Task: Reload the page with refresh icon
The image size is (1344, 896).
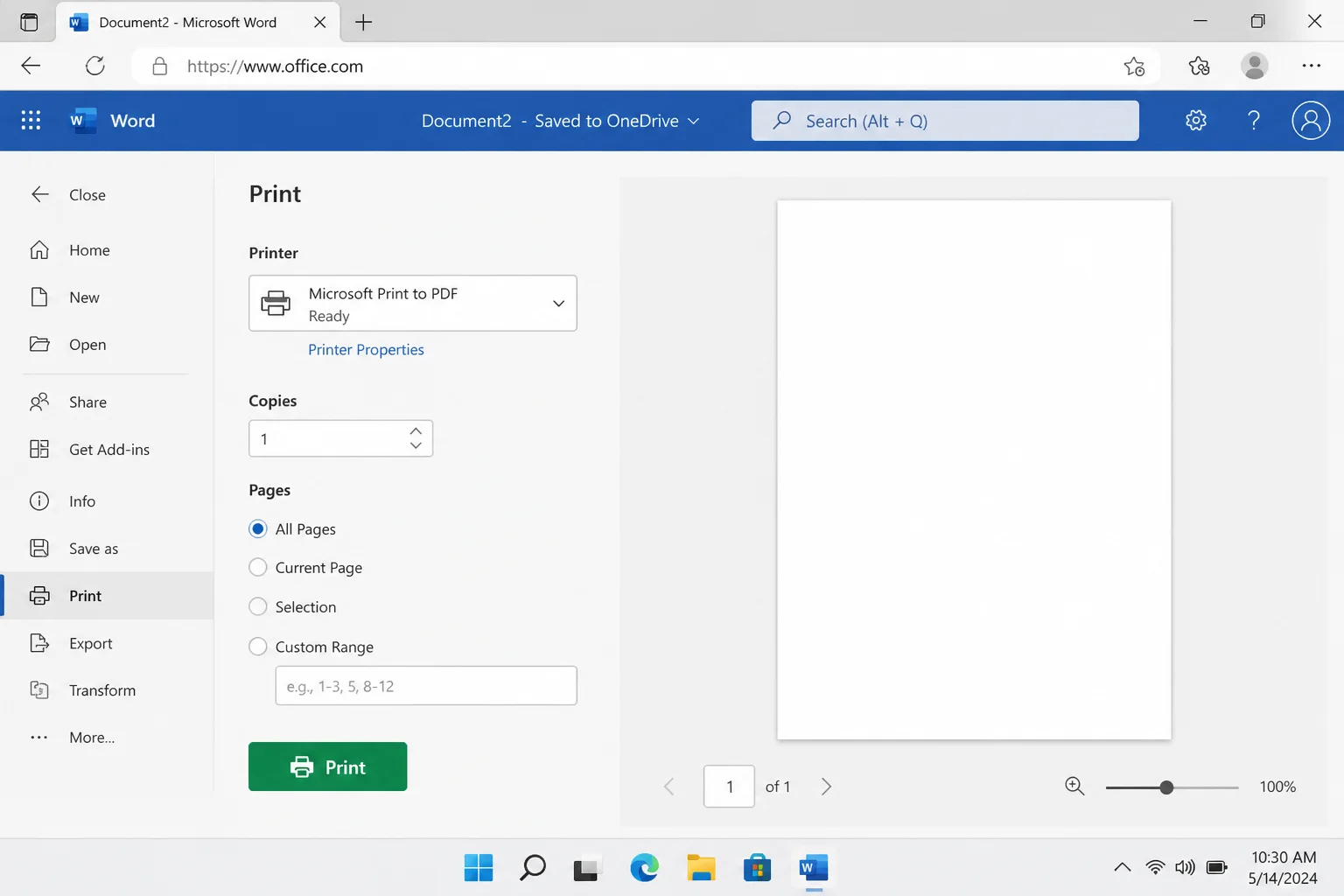Action: coord(95,66)
